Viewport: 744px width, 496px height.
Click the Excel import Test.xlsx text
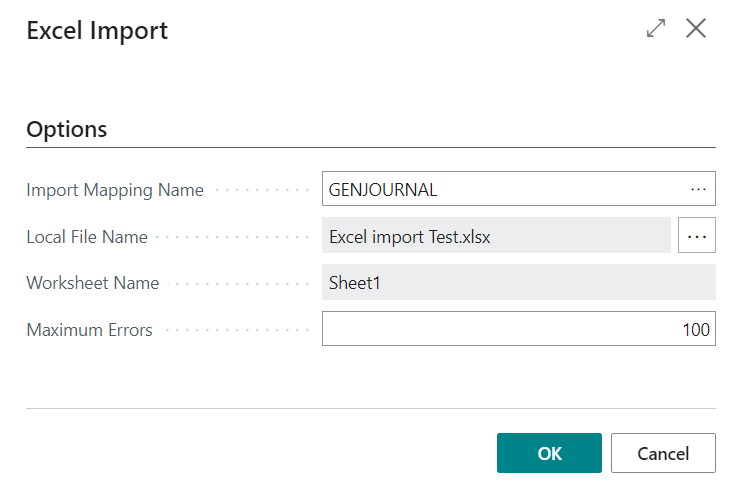click(x=410, y=237)
